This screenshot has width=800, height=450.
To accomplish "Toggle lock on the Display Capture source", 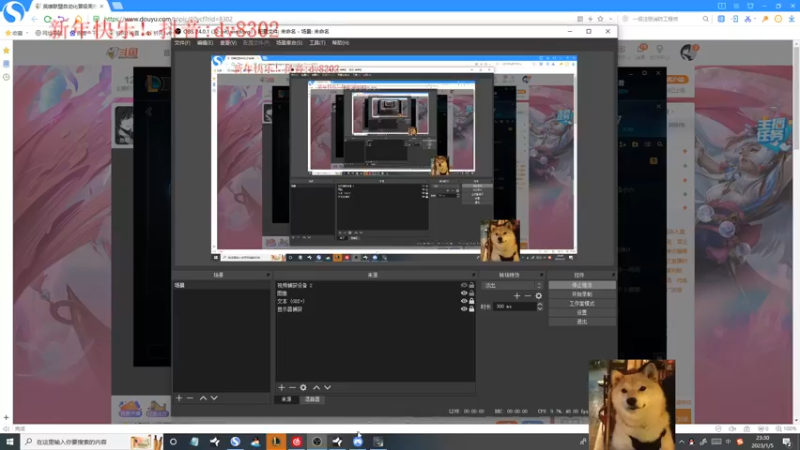I will coord(471,309).
